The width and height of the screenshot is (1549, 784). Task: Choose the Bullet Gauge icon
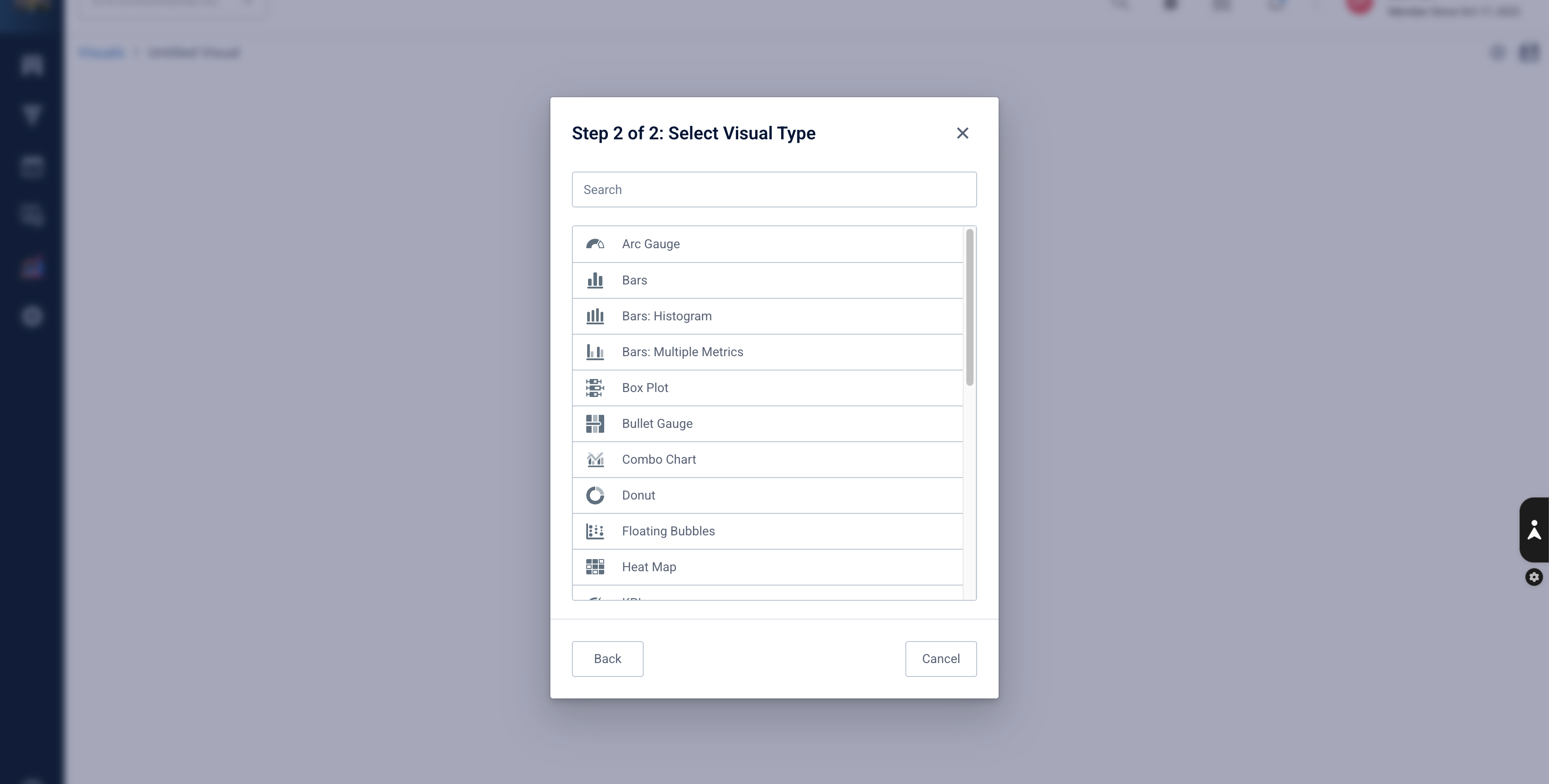[595, 424]
